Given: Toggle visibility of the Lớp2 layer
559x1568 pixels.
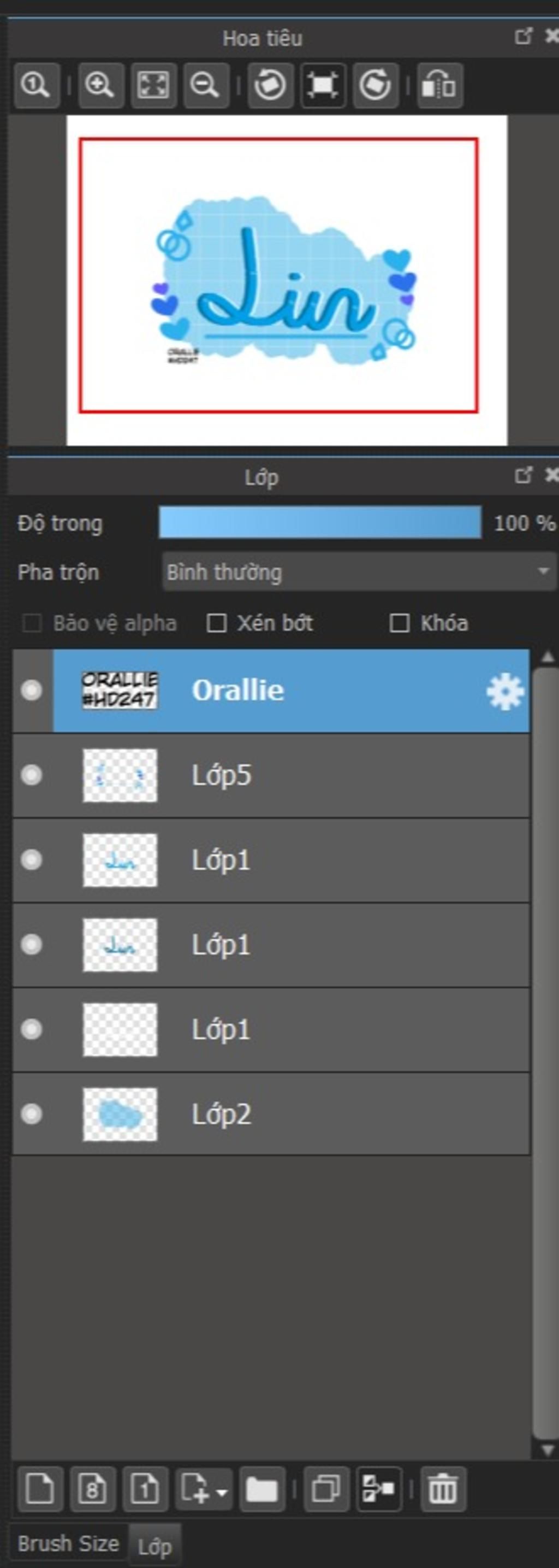Looking at the screenshot, I should (31, 1114).
